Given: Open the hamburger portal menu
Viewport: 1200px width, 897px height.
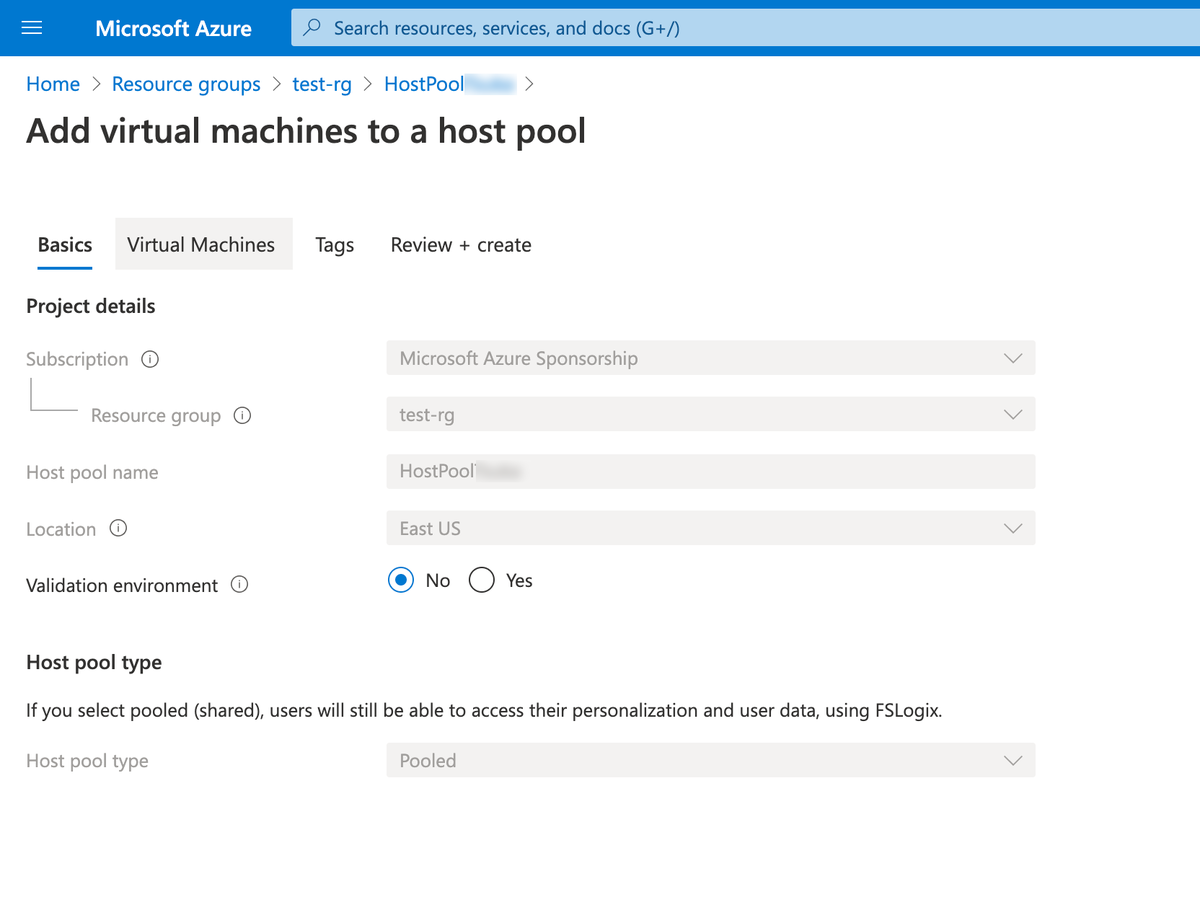Looking at the screenshot, I should pos(31,28).
